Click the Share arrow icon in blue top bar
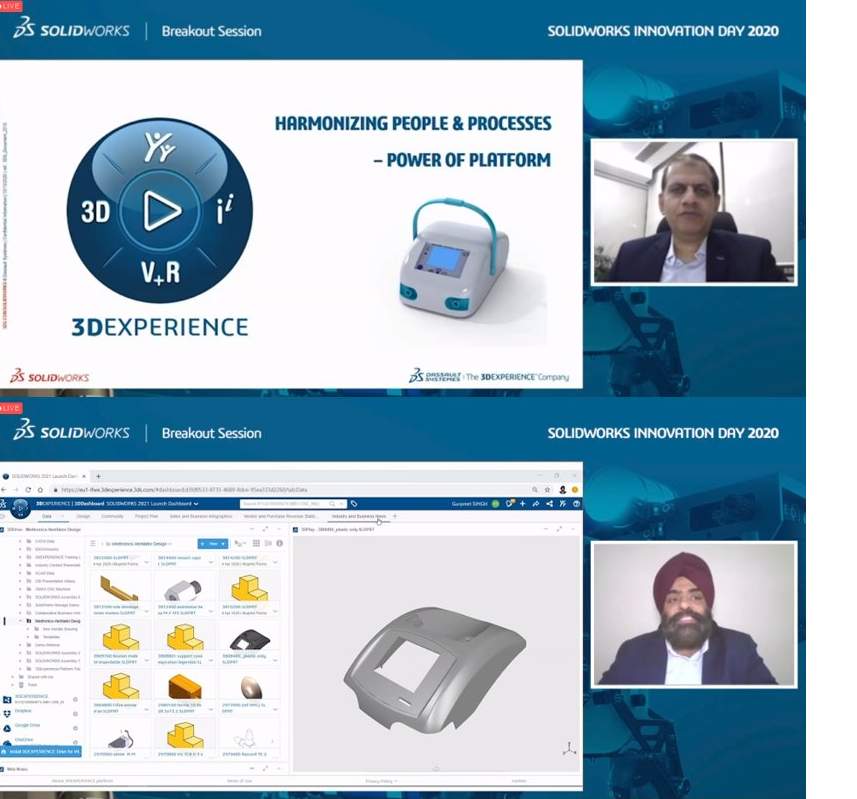The height and width of the screenshot is (799, 857). click(536, 504)
